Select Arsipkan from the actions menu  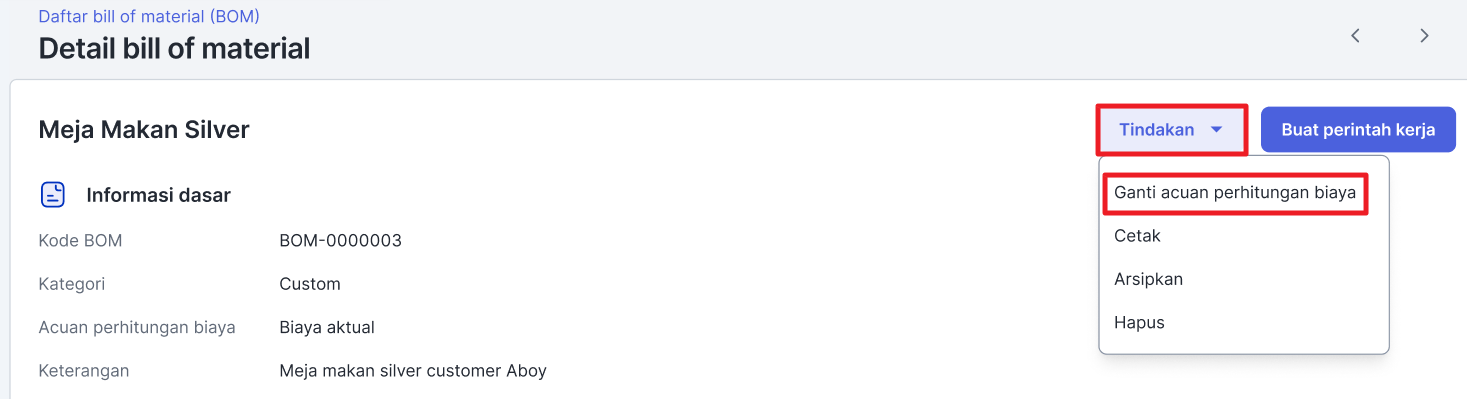point(1148,279)
